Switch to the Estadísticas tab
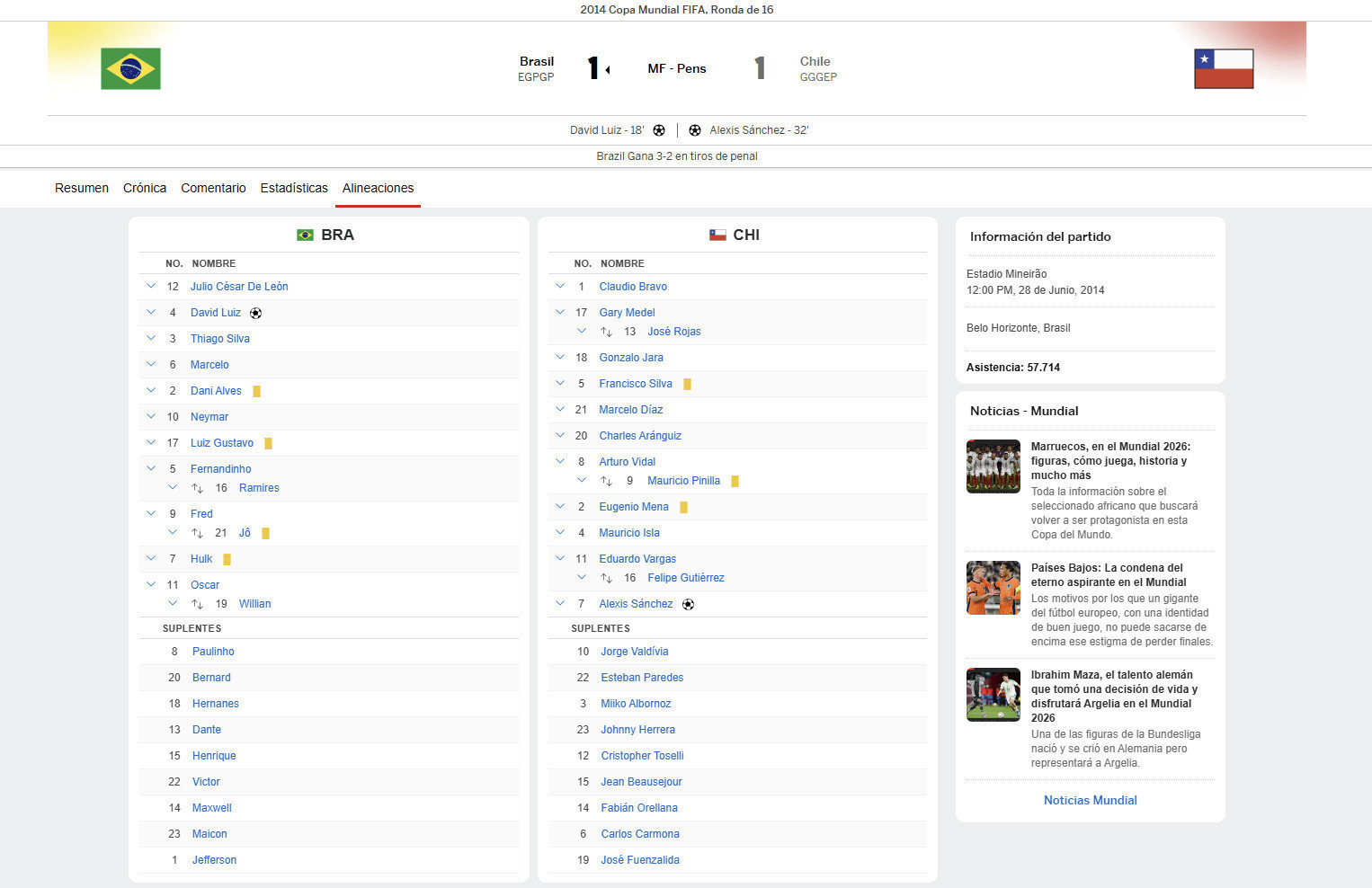The width and height of the screenshot is (1372, 888). click(294, 188)
